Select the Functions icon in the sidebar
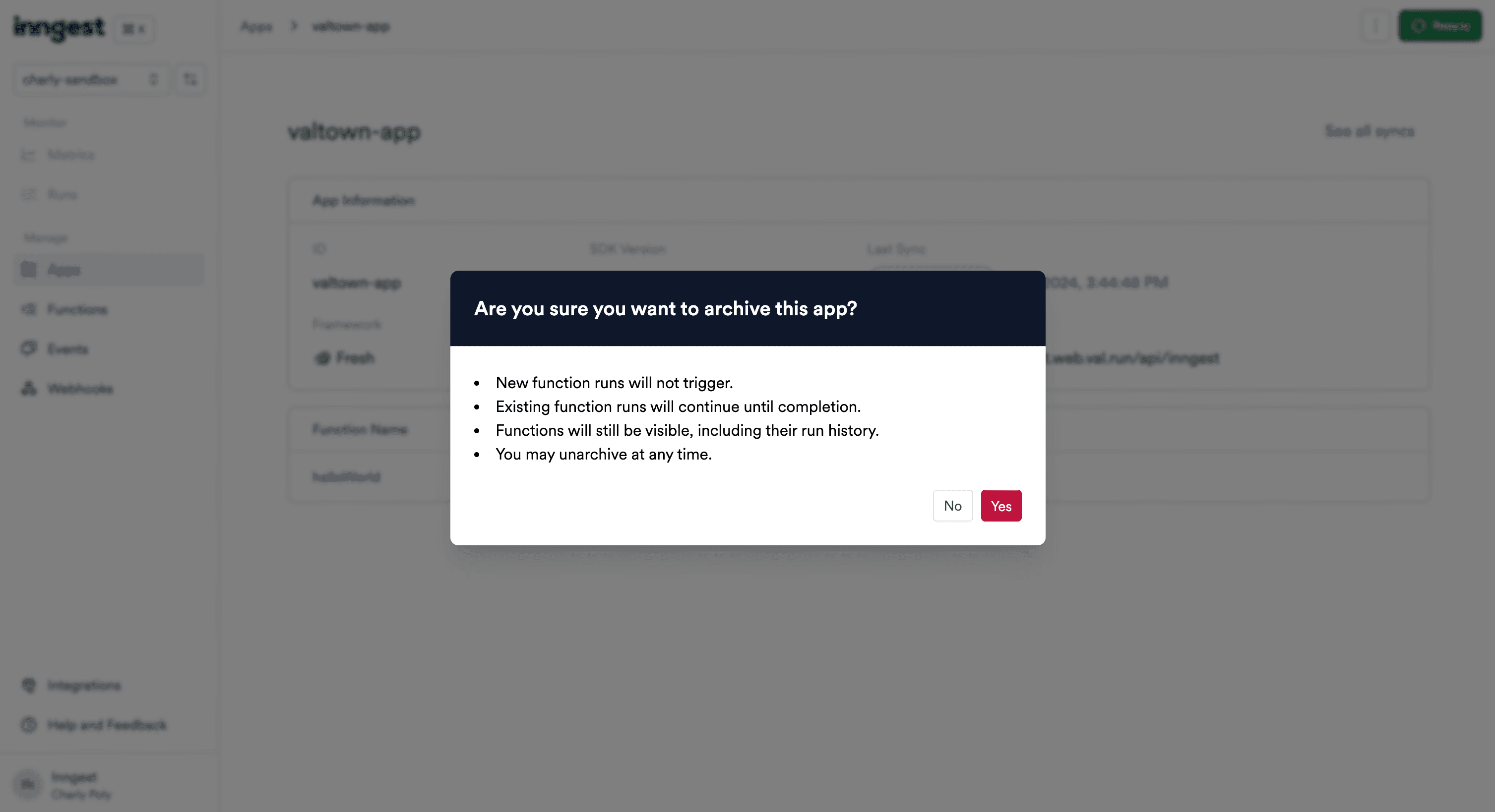1495x812 pixels. (x=28, y=309)
